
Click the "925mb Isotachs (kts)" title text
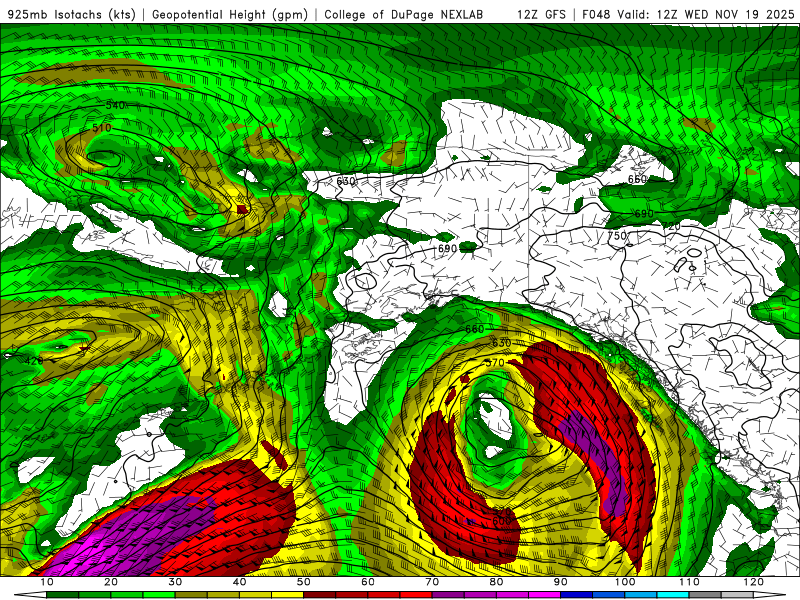[72, 14]
